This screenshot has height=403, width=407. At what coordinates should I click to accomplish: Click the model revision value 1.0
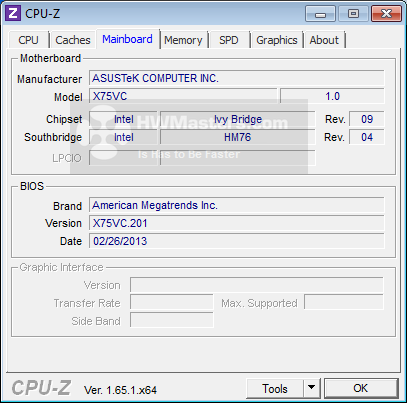coord(332,96)
